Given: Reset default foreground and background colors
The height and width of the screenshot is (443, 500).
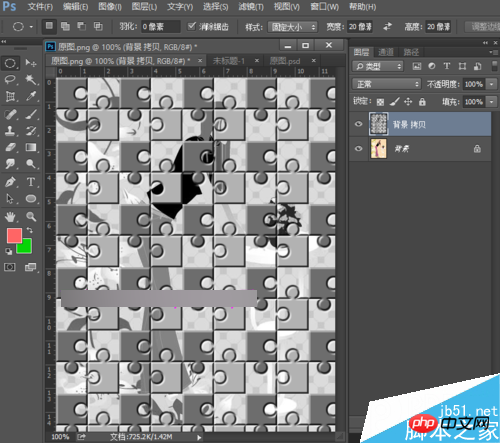Looking at the screenshot, I should click(8, 252).
